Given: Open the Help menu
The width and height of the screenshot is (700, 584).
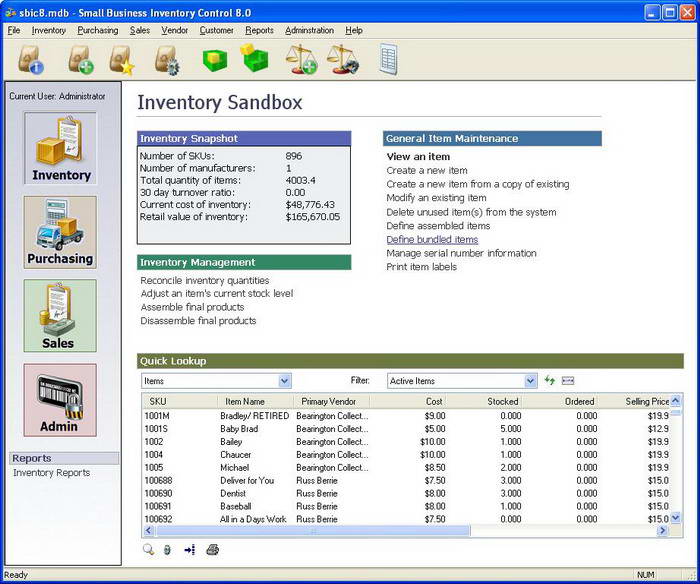Looking at the screenshot, I should click(x=354, y=30).
